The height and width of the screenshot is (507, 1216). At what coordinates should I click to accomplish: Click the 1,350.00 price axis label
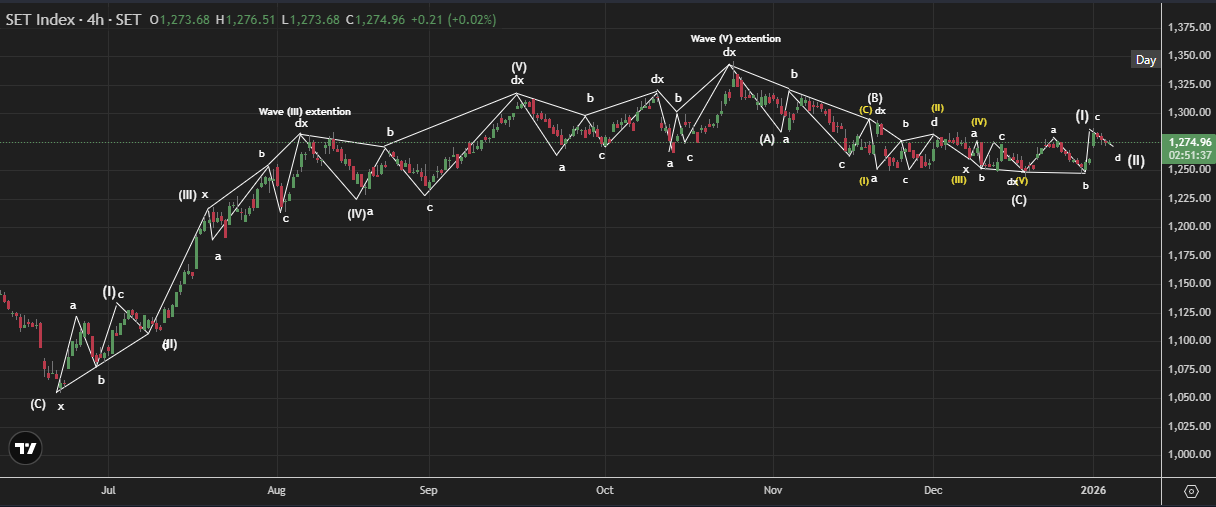coord(1188,56)
